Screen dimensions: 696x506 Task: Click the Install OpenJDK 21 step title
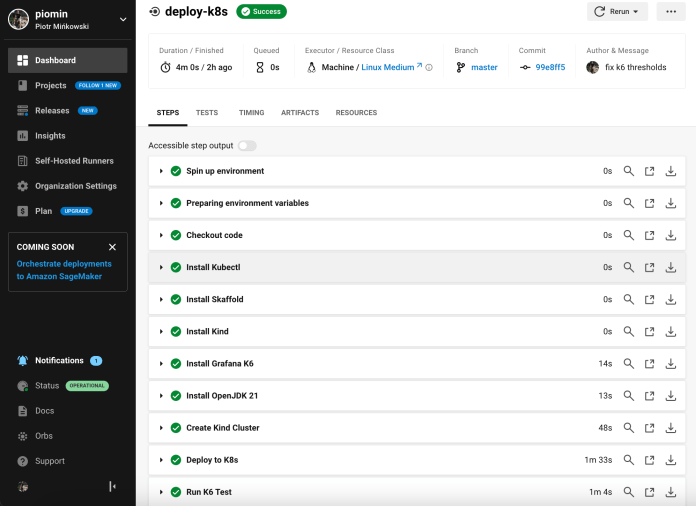click(222, 395)
